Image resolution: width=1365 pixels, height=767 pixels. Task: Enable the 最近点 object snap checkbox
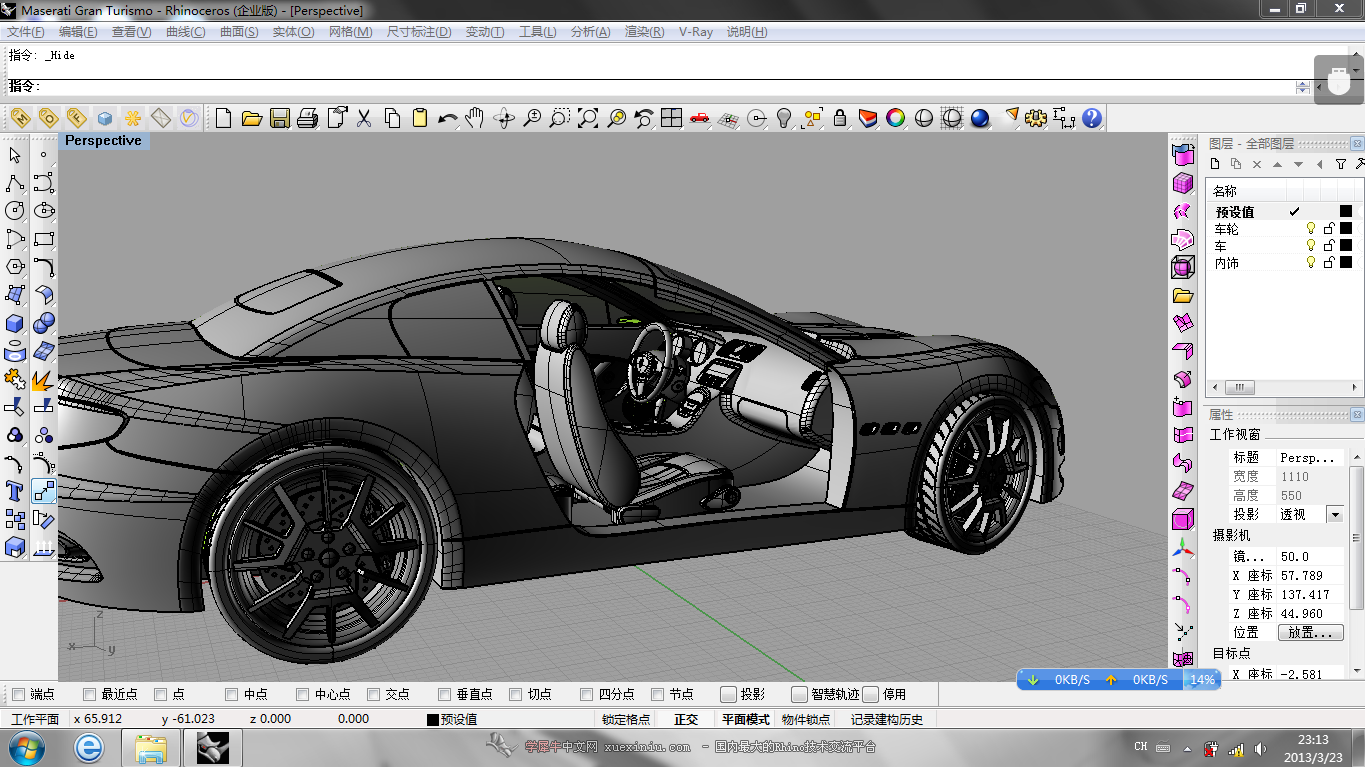(x=90, y=694)
